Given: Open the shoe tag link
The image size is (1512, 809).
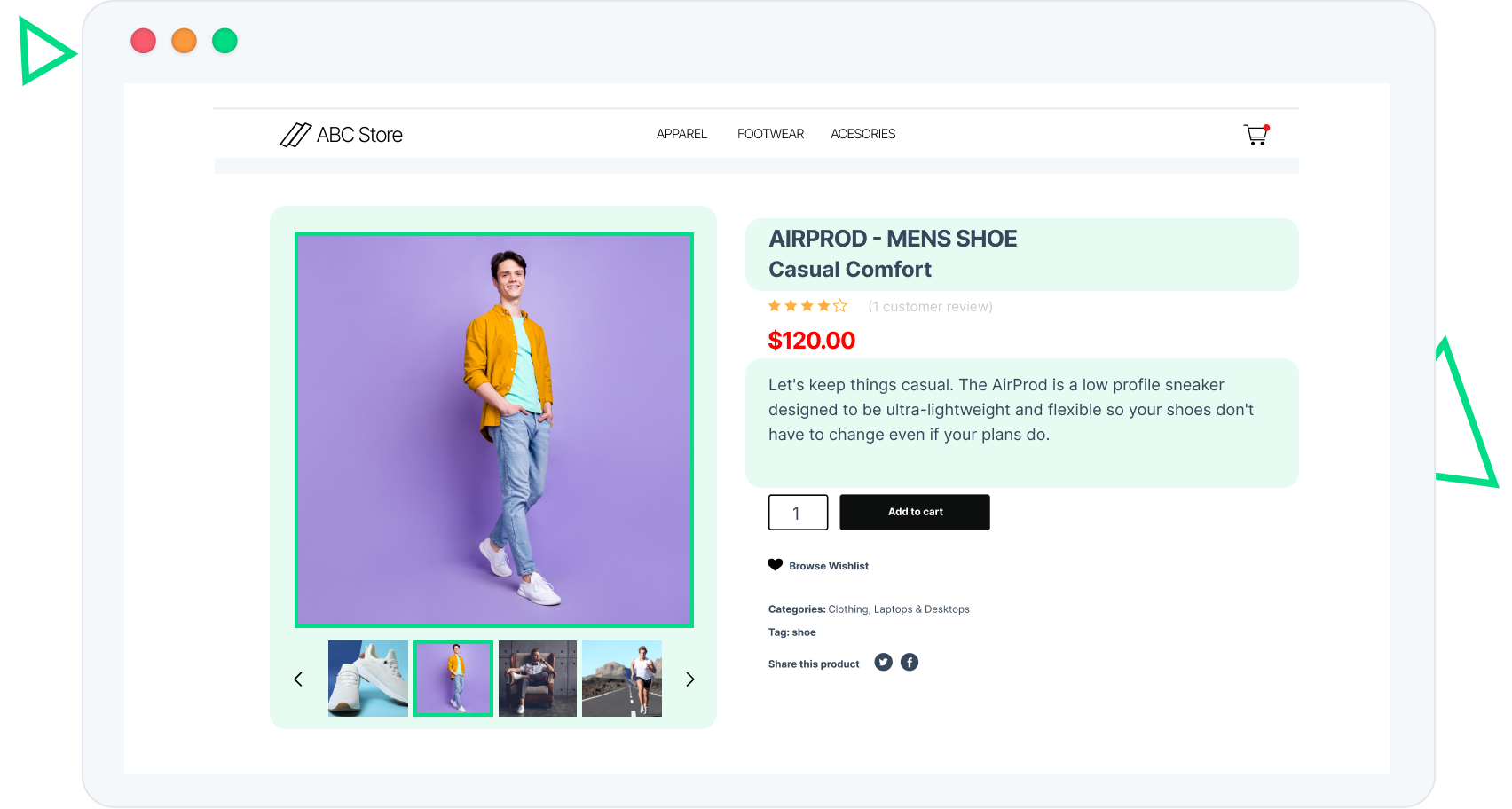Looking at the screenshot, I should [804, 632].
